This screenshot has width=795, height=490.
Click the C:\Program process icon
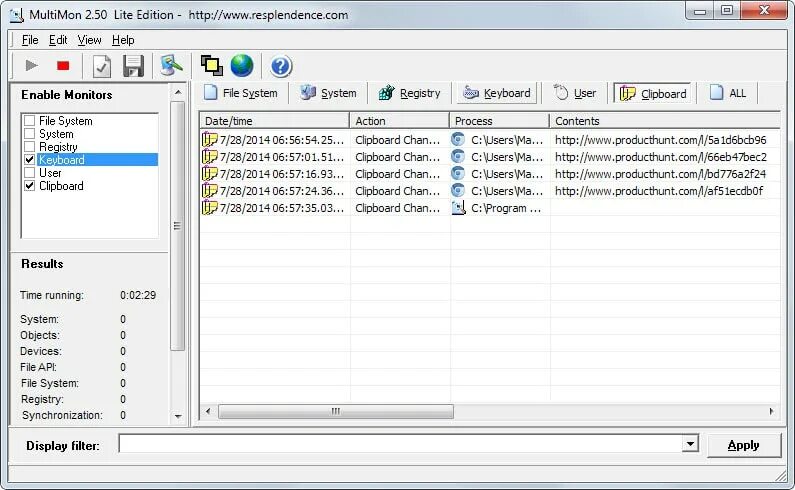(x=458, y=208)
